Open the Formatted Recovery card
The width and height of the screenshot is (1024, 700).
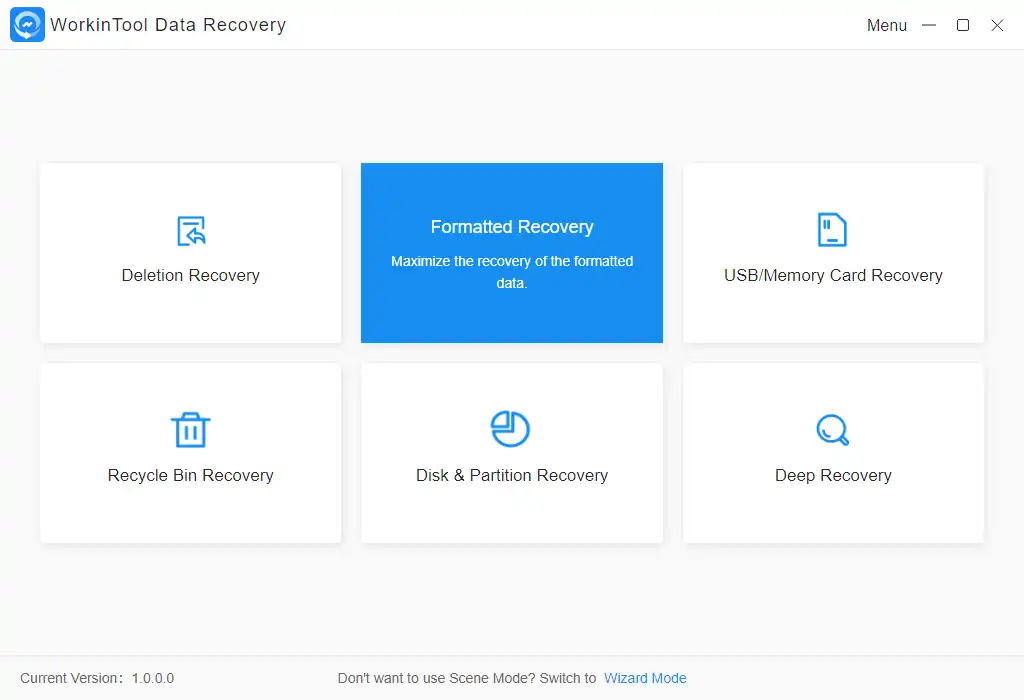pos(512,253)
